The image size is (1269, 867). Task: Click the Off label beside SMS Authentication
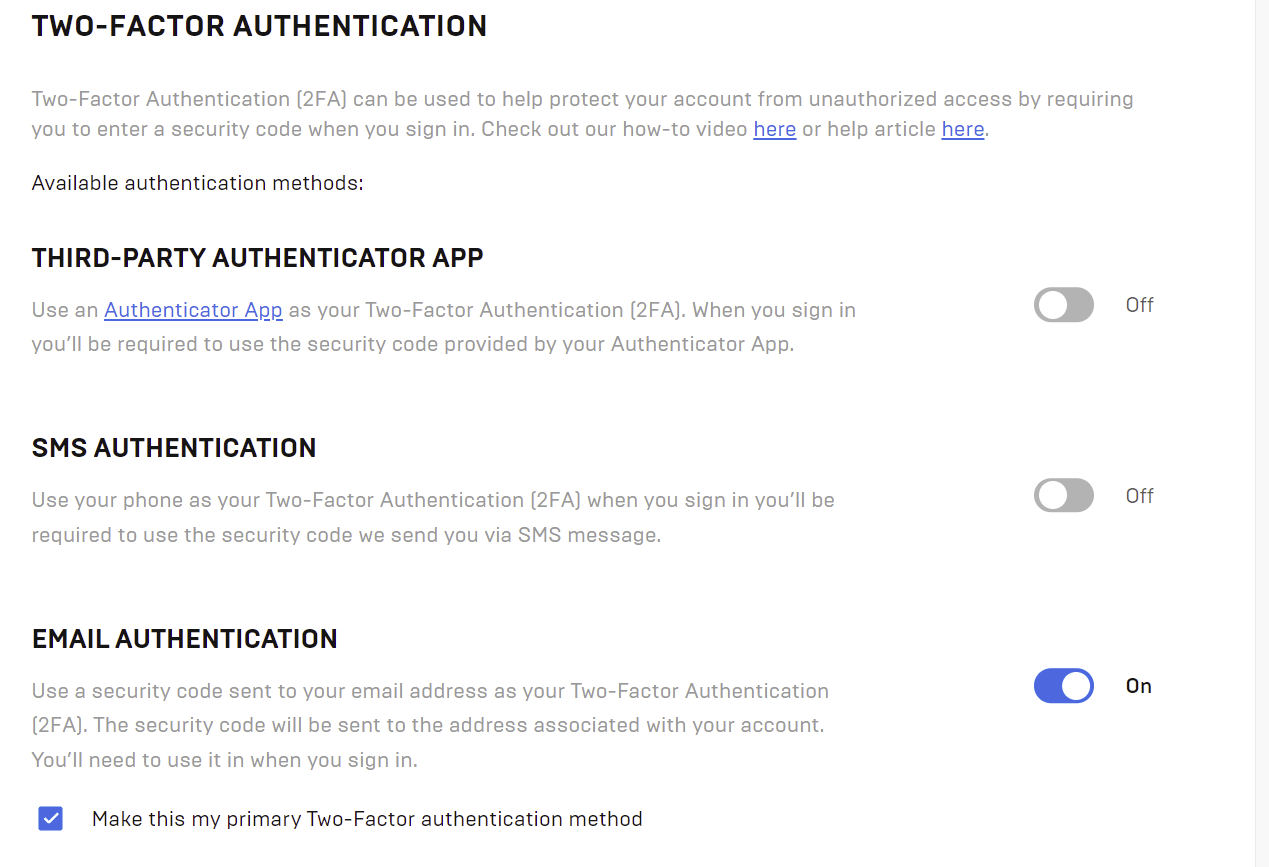[x=1139, y=495]
